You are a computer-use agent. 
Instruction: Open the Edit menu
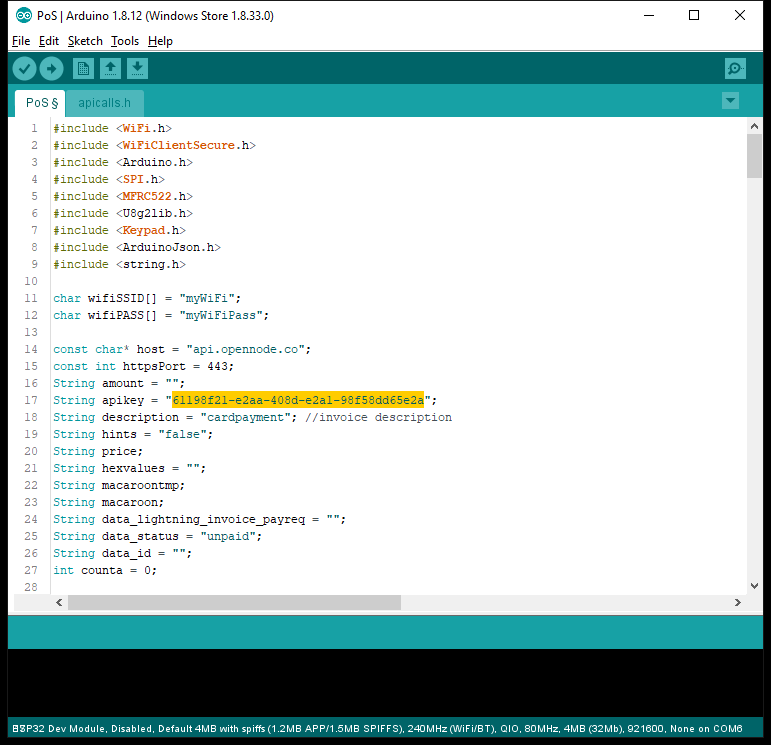point(49,41)
